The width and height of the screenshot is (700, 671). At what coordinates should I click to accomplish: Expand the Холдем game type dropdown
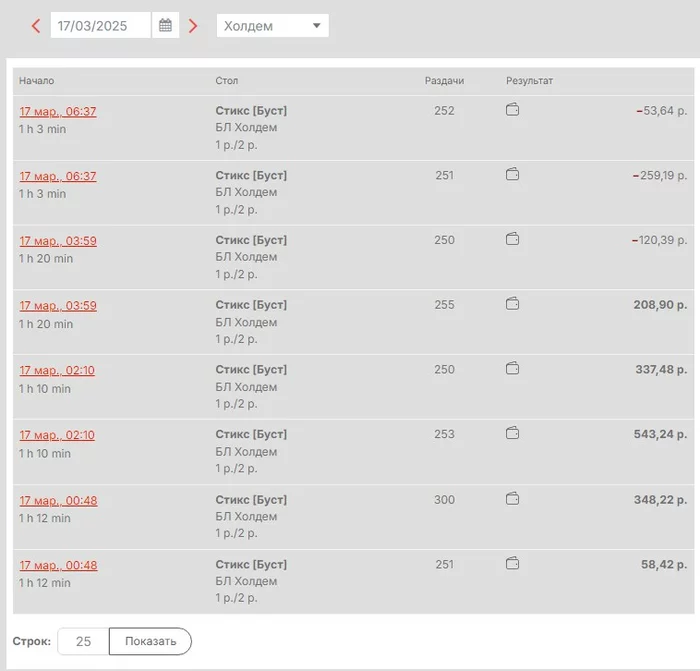click(272, 26)
